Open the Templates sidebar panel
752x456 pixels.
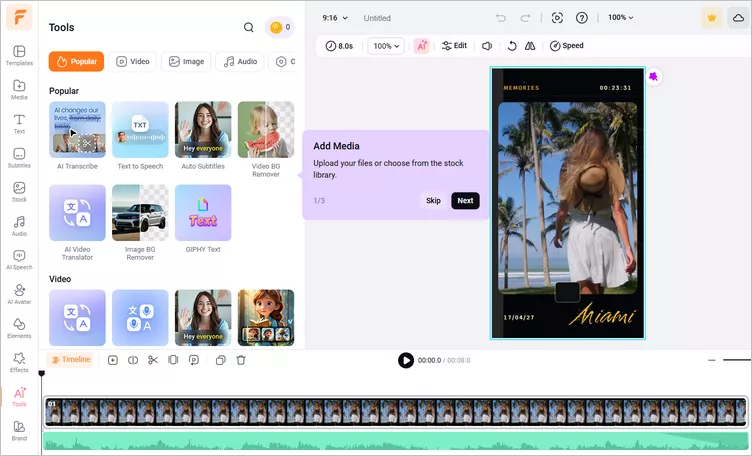19,55
